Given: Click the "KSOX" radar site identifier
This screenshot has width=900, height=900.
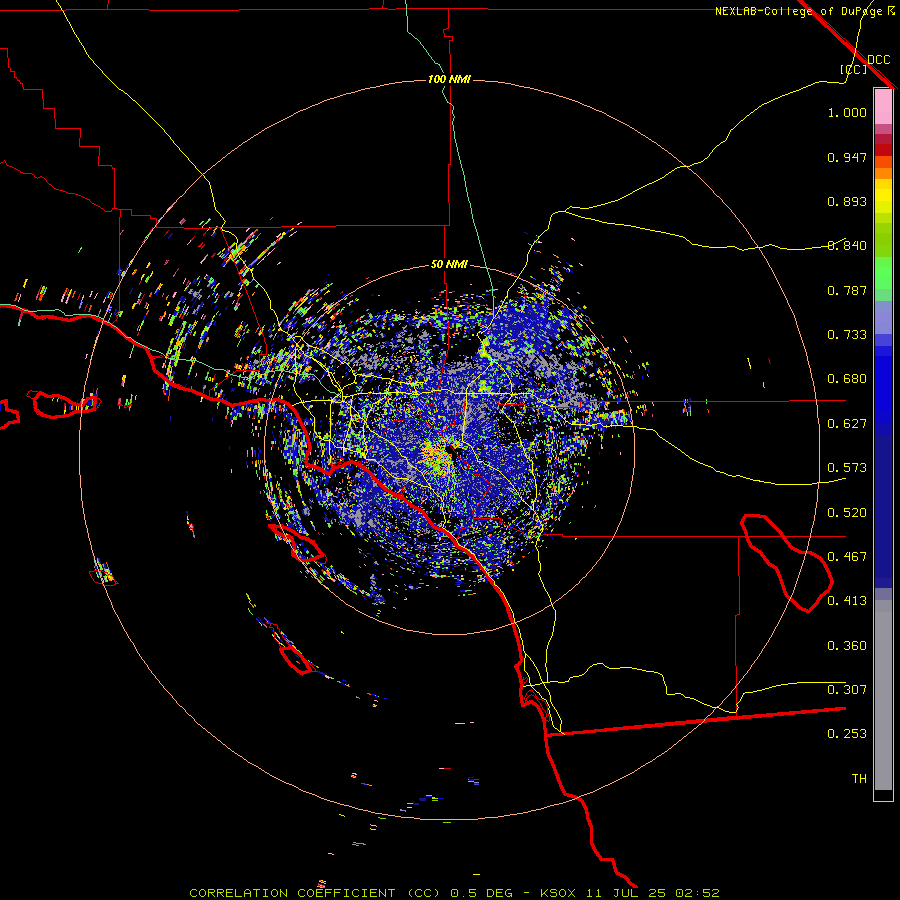Looking at the screenshot, I should 560,893.
